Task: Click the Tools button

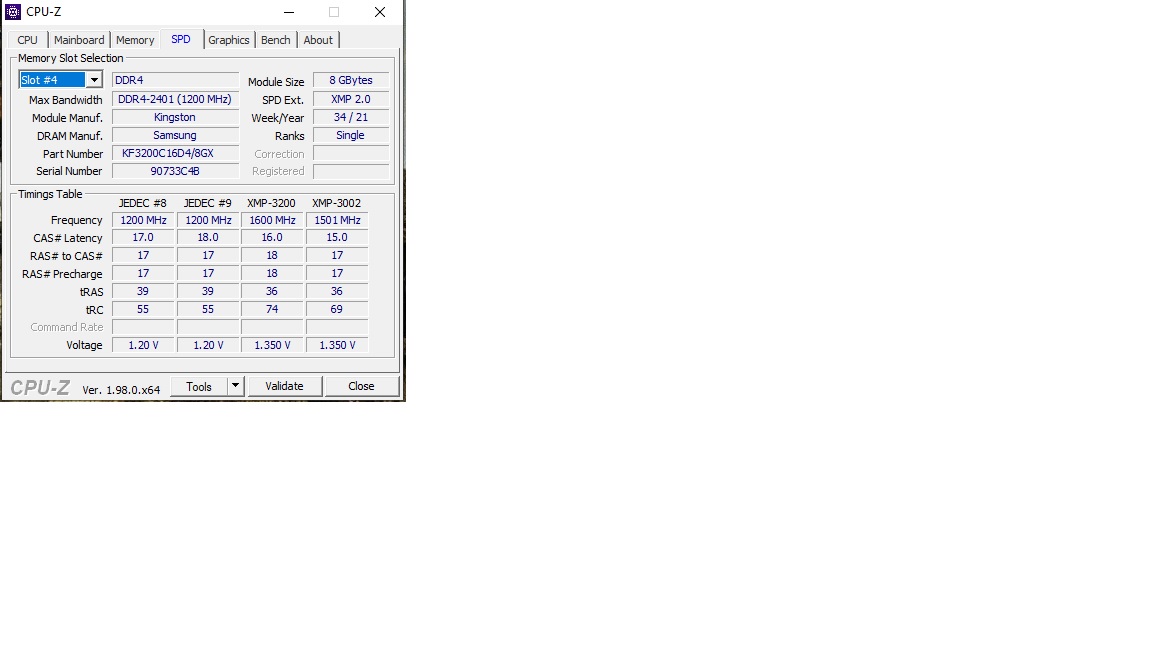Action: coord(198,386)
